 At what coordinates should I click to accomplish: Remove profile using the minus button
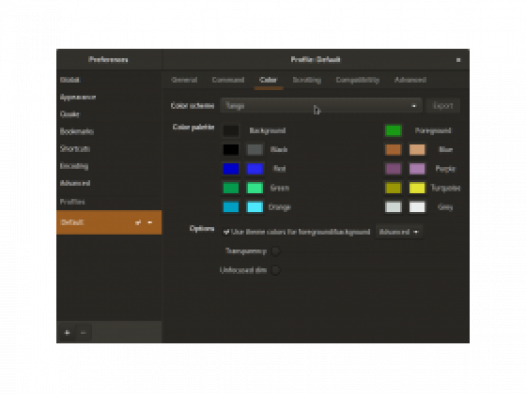(84, 333)
